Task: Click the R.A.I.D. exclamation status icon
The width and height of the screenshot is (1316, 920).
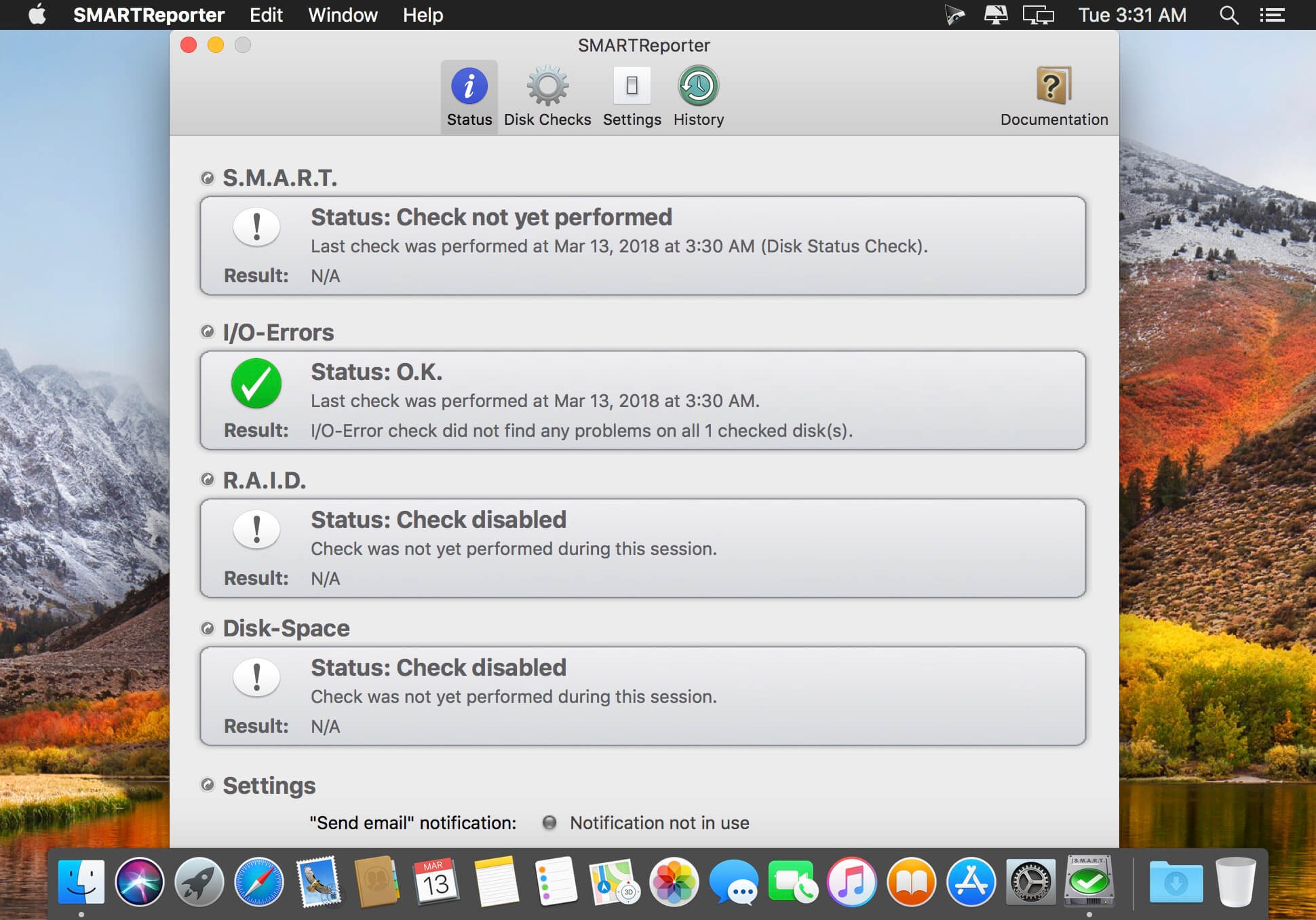Action: coord(256,530)
